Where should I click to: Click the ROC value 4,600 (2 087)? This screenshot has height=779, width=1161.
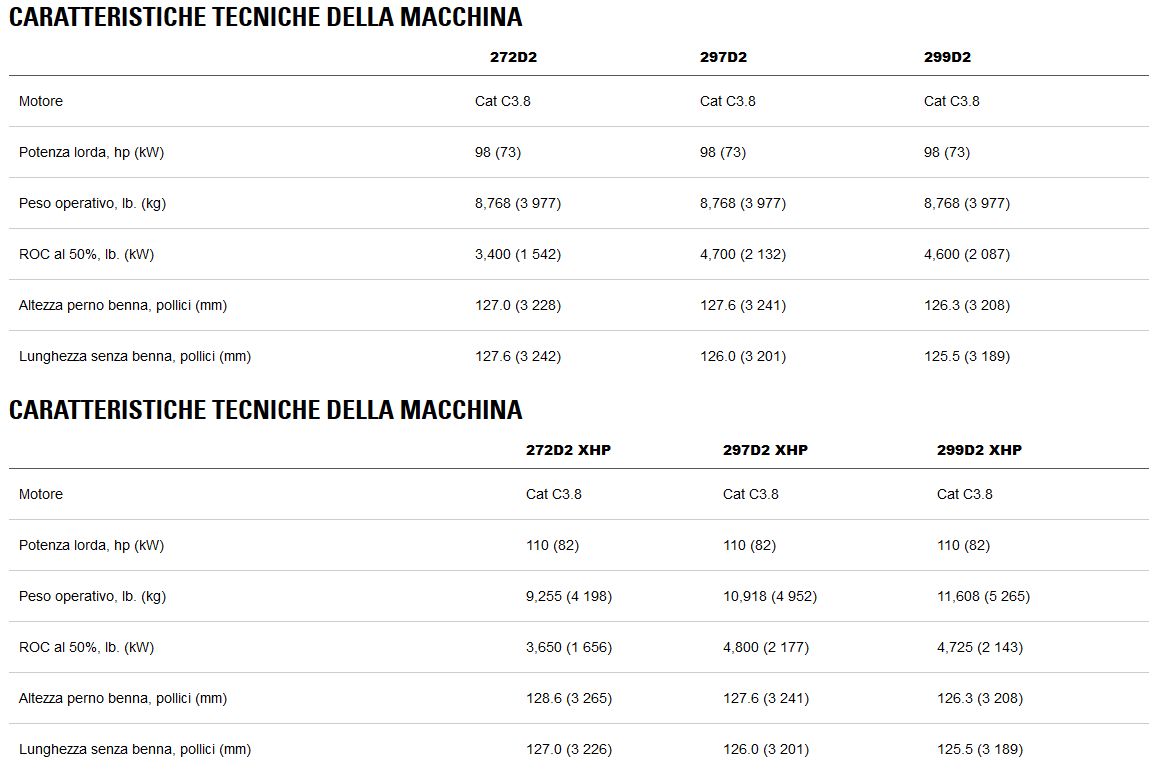point(967,254)
